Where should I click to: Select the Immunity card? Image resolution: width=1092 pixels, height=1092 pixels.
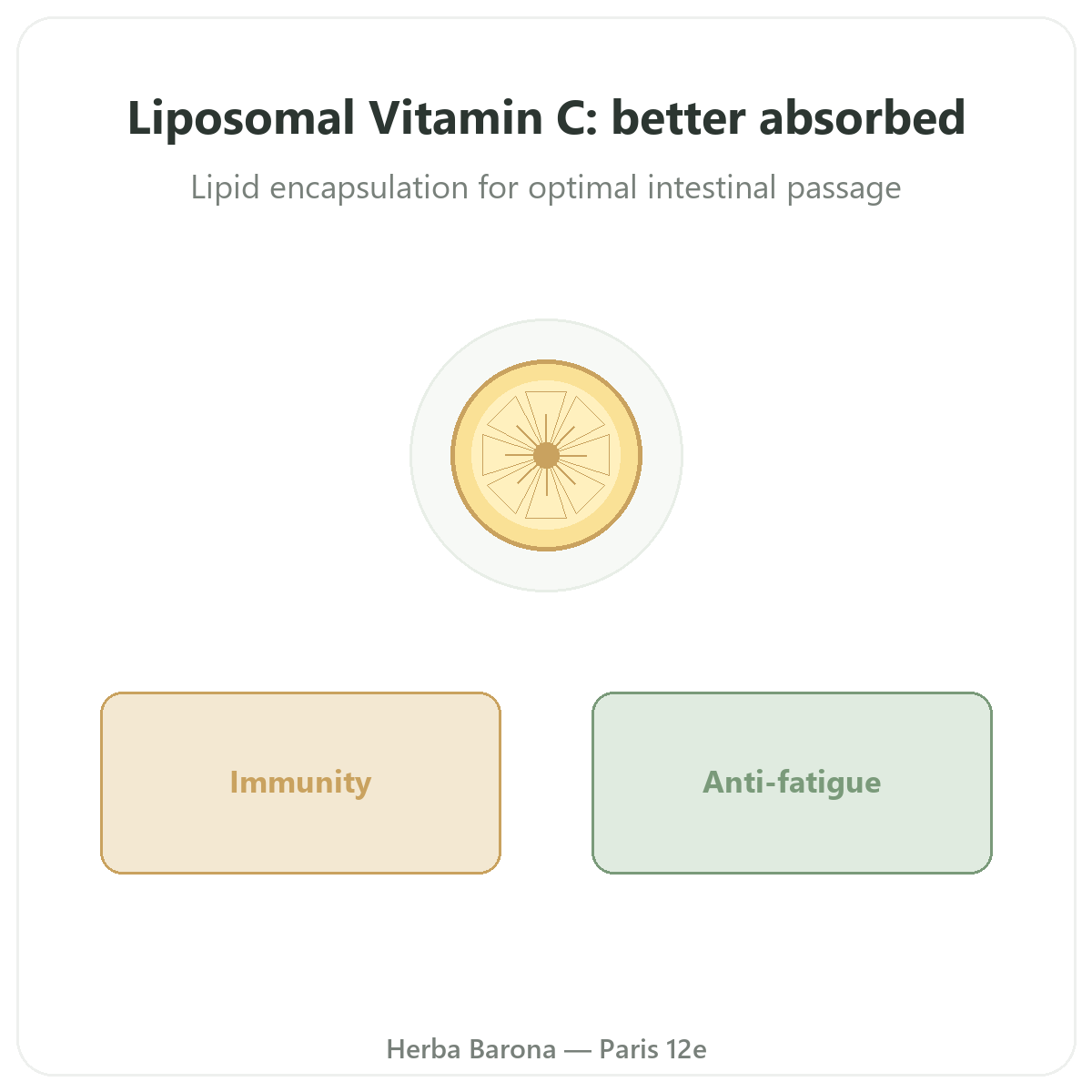pyautogui.click(x=300, y=783)
